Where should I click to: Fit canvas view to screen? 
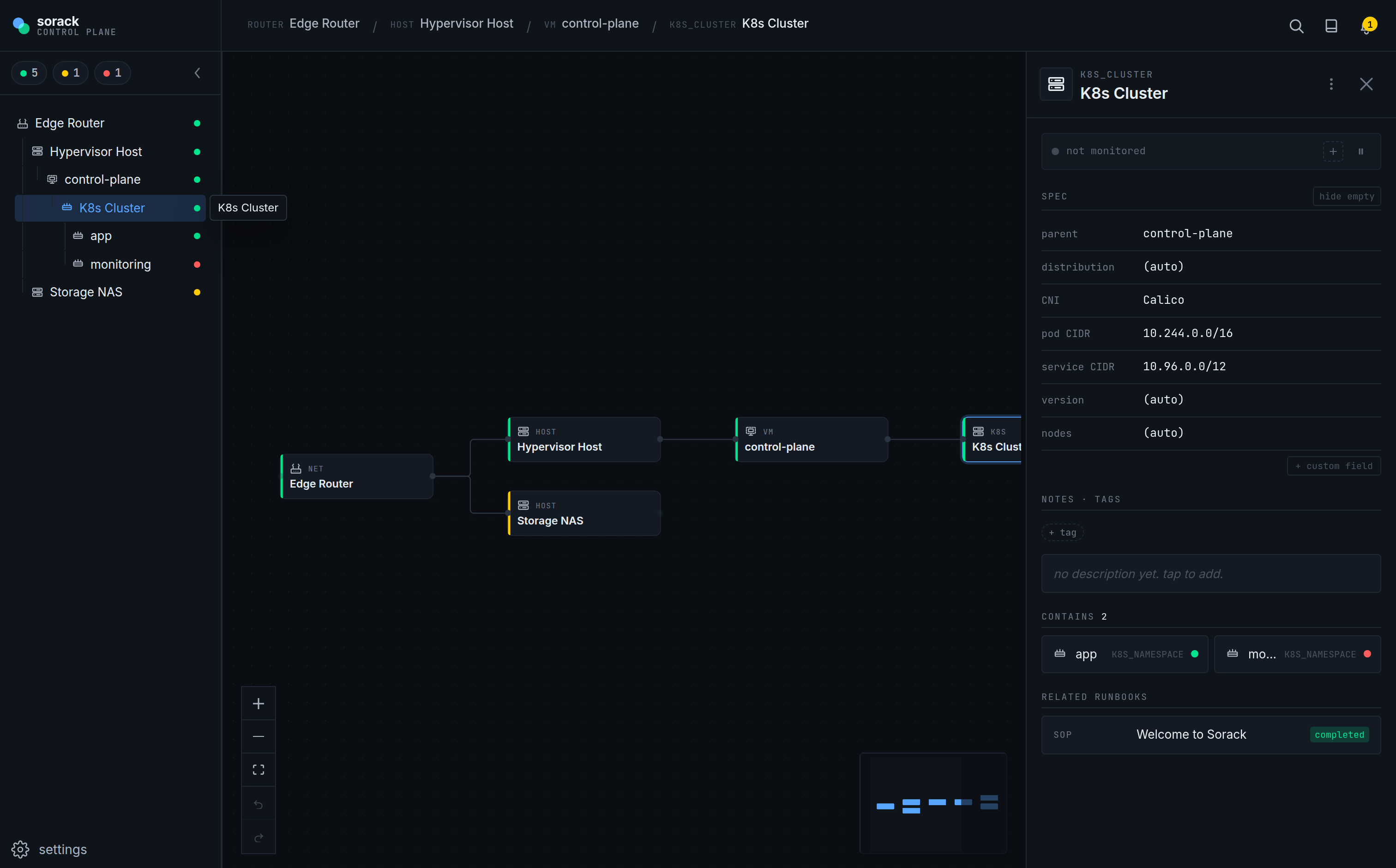click(259, 770)
